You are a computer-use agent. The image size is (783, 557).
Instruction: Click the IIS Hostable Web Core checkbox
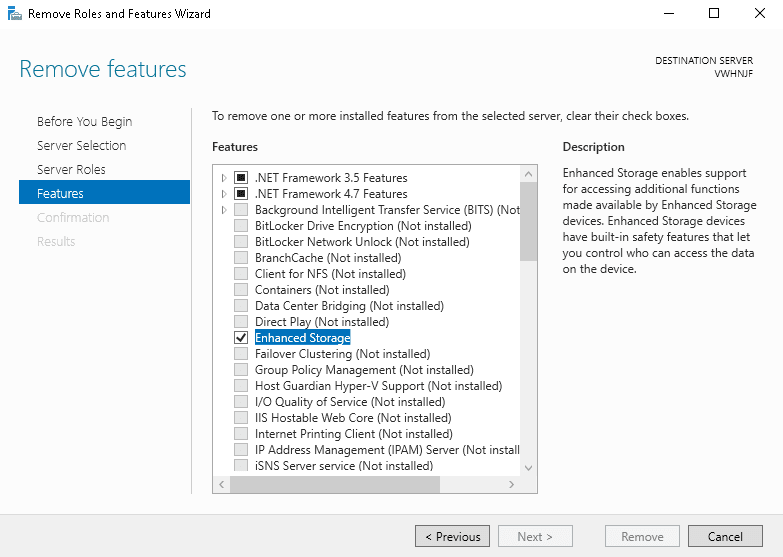[x=241, y=418]
